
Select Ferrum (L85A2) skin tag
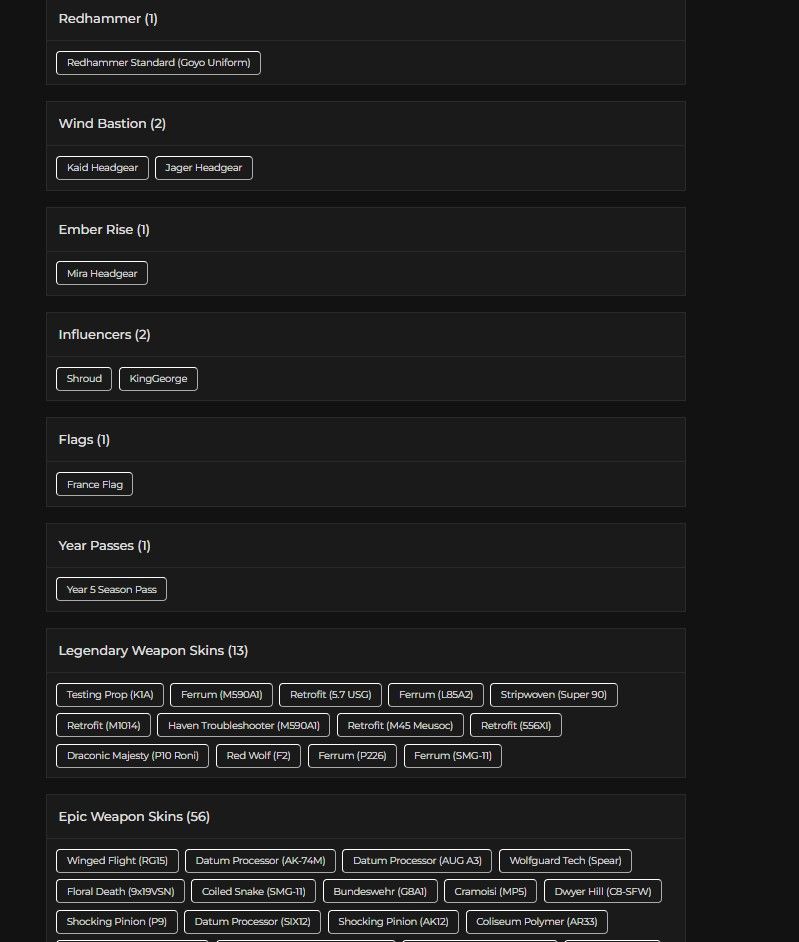coord(436,694)
